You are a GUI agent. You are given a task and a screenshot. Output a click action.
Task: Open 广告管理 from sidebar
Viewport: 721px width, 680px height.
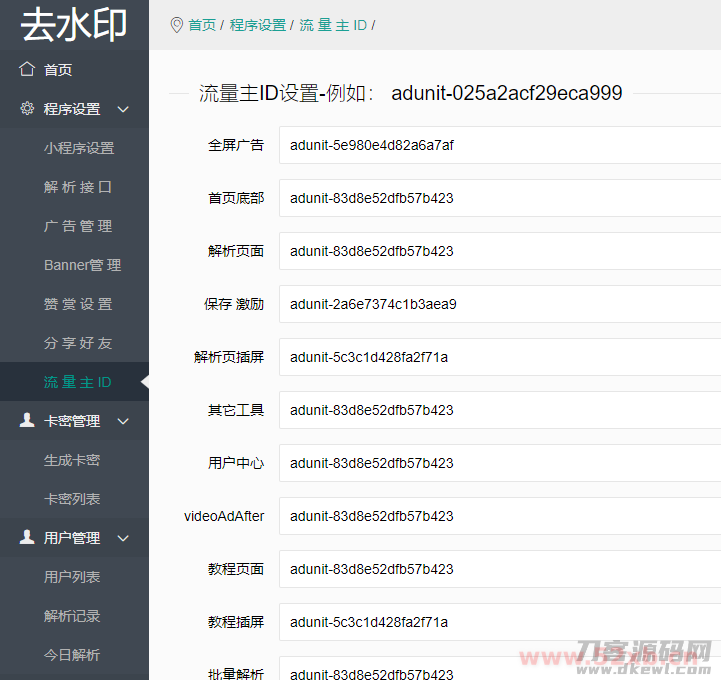pyautogui.click(x=78, y=226)
